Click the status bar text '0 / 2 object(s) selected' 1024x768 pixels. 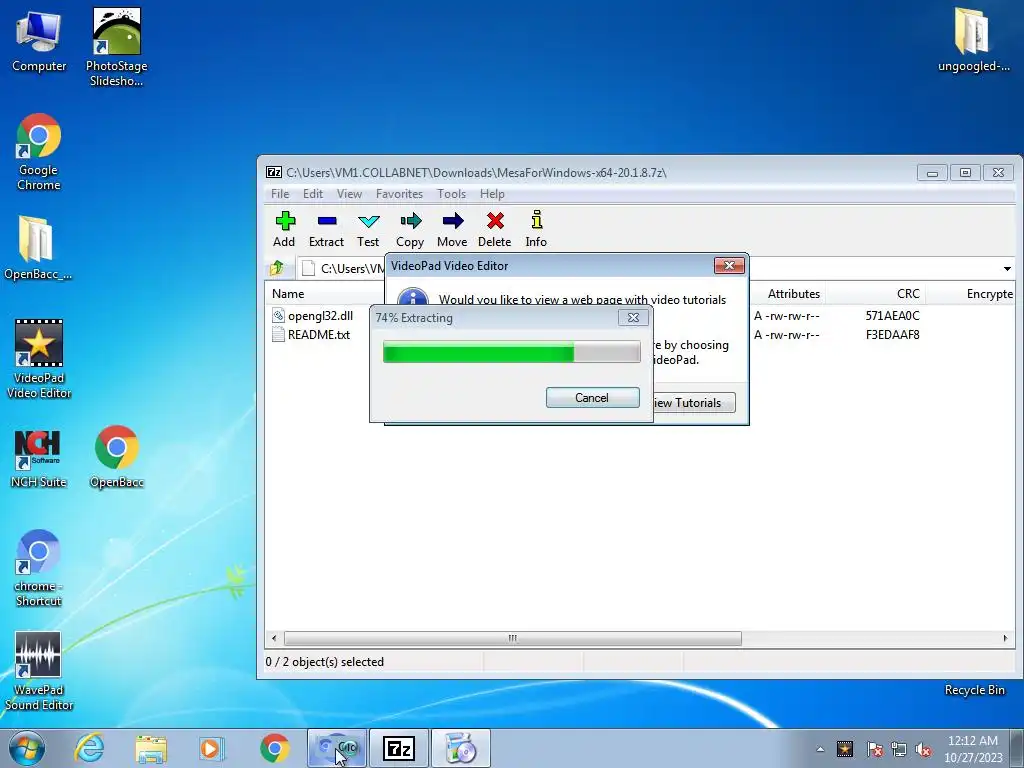[x=325, y=662]
